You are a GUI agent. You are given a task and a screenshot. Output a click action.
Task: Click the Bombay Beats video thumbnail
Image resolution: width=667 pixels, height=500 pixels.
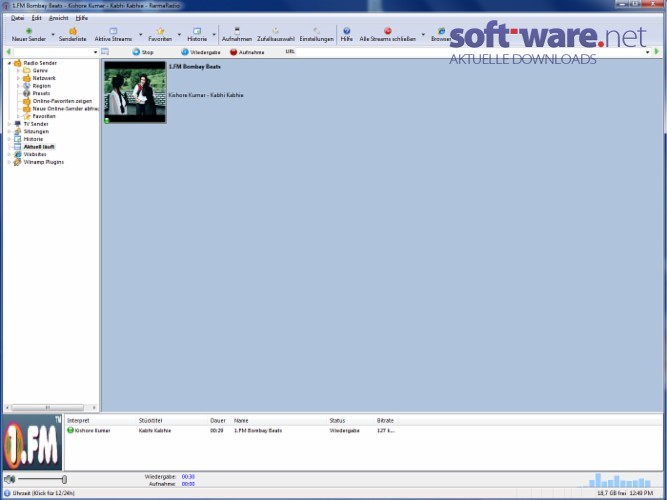click(135, 92)
